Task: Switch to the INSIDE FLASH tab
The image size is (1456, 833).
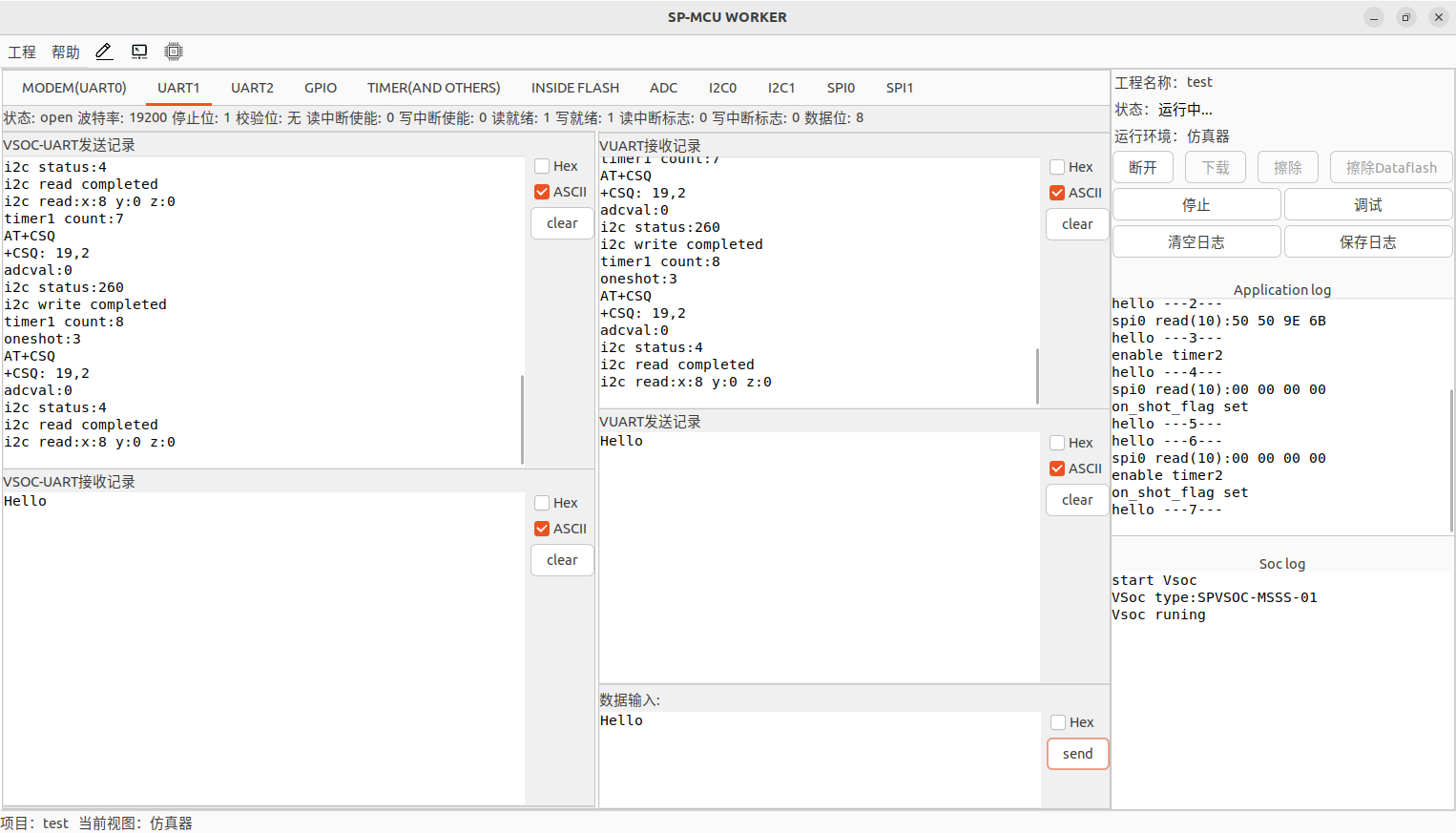Action: point(574,88)
